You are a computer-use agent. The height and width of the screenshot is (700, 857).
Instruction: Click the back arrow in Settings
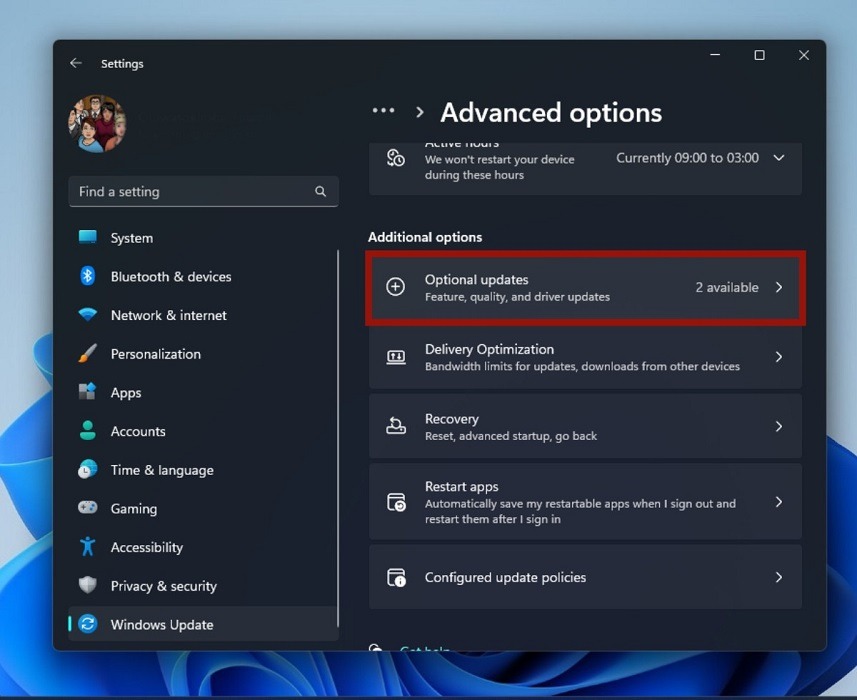click(76, 63)
